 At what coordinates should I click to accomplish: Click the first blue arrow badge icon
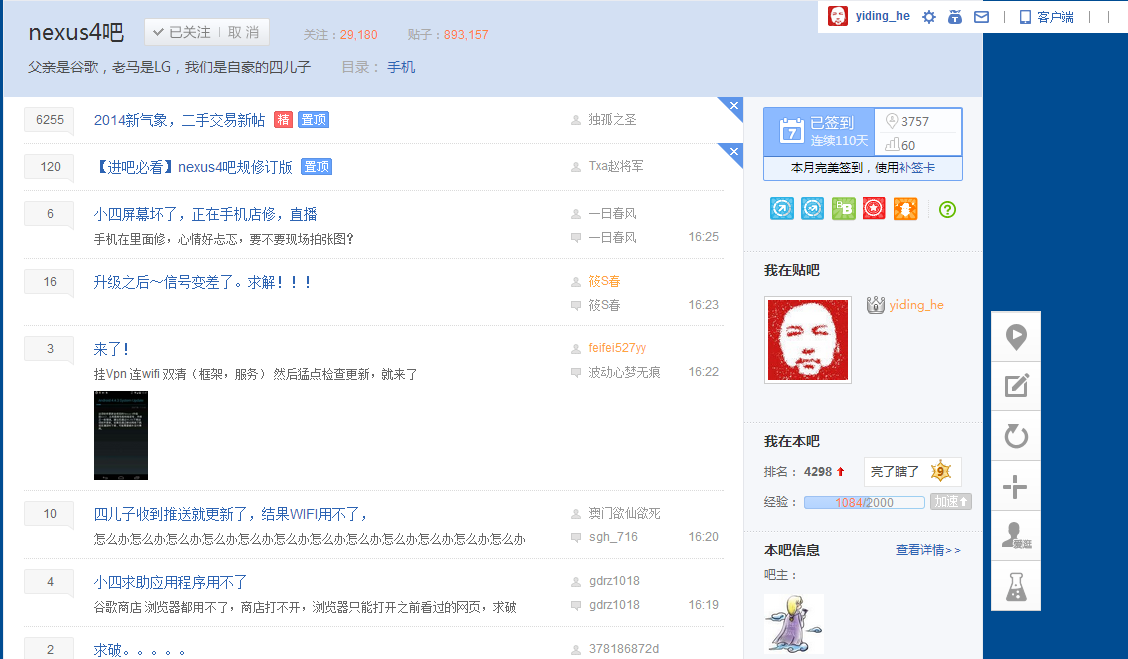coord(782,209)
